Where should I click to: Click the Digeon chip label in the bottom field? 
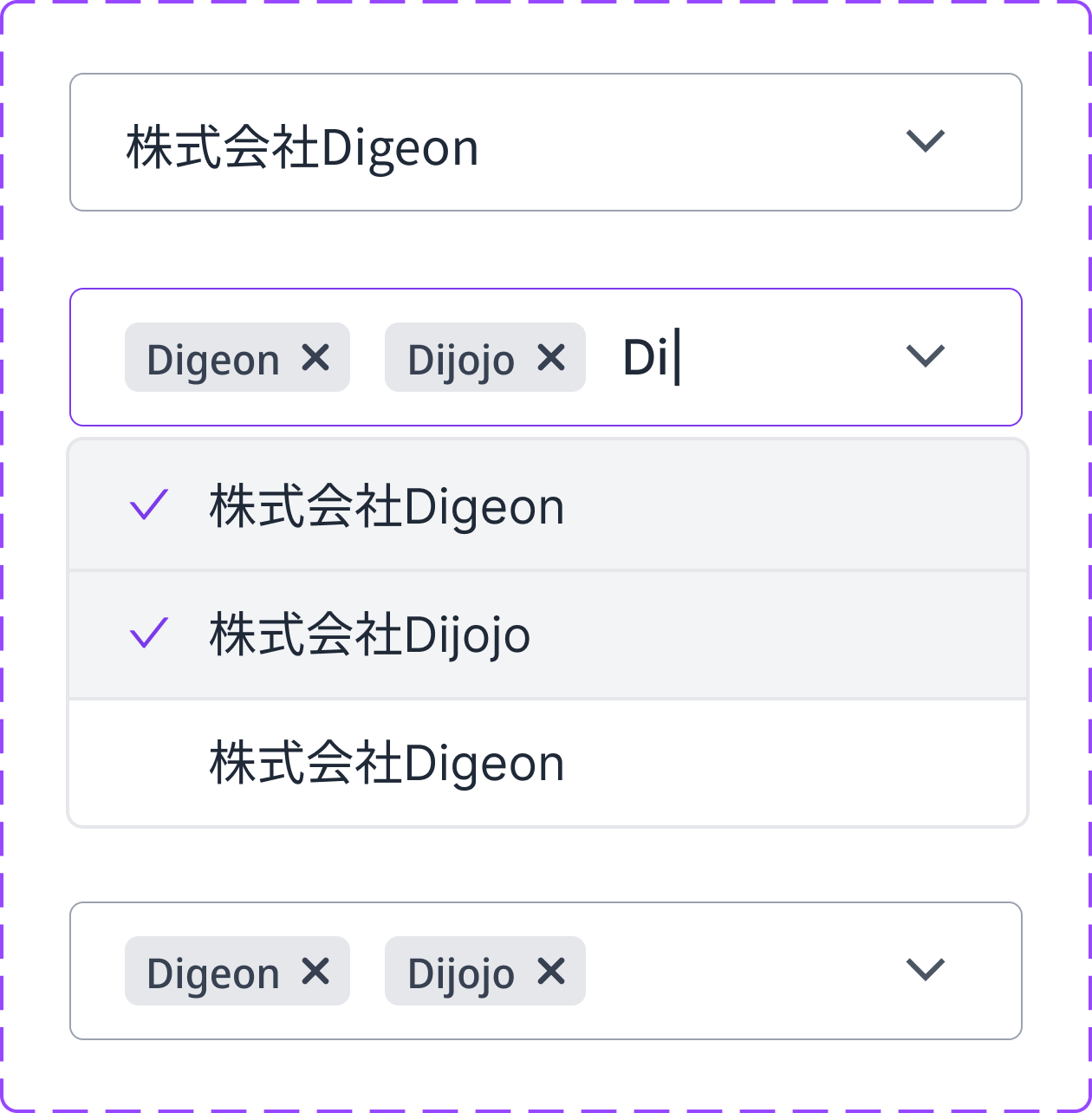pos(213,973)
